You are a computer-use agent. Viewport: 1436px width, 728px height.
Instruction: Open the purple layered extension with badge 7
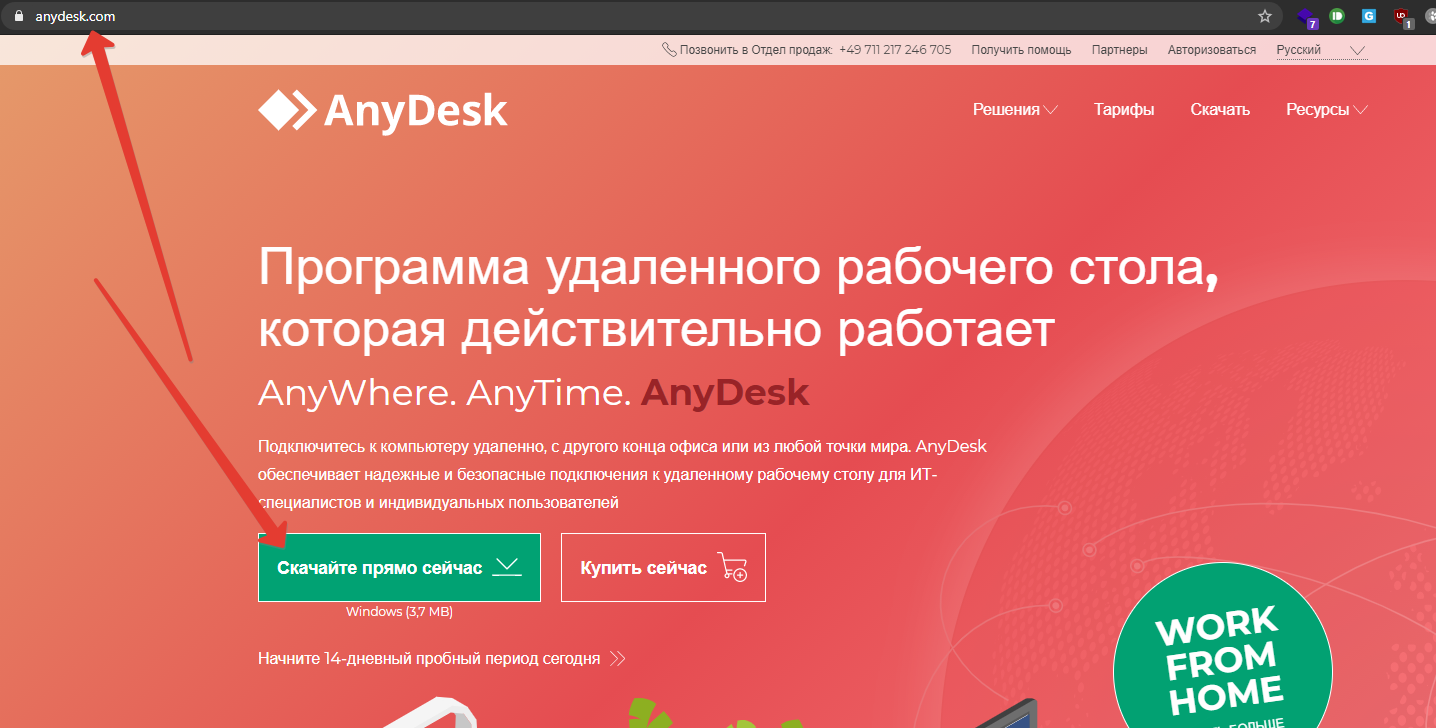[x=1306, y=17]
